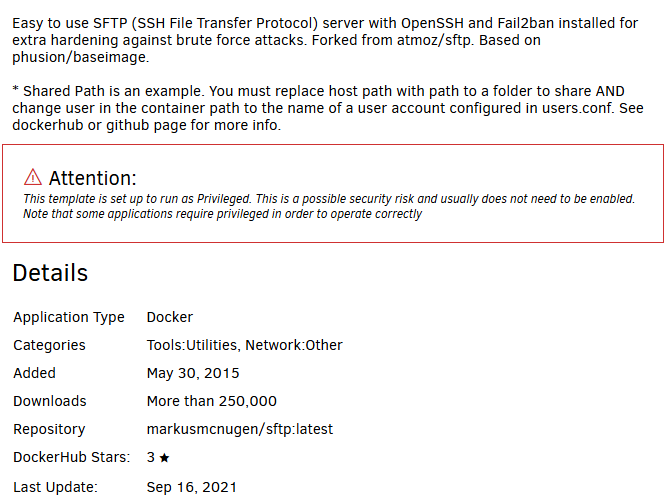
Task: Click the More than 250,000 downloads value
Action: (x=212, y=401)
